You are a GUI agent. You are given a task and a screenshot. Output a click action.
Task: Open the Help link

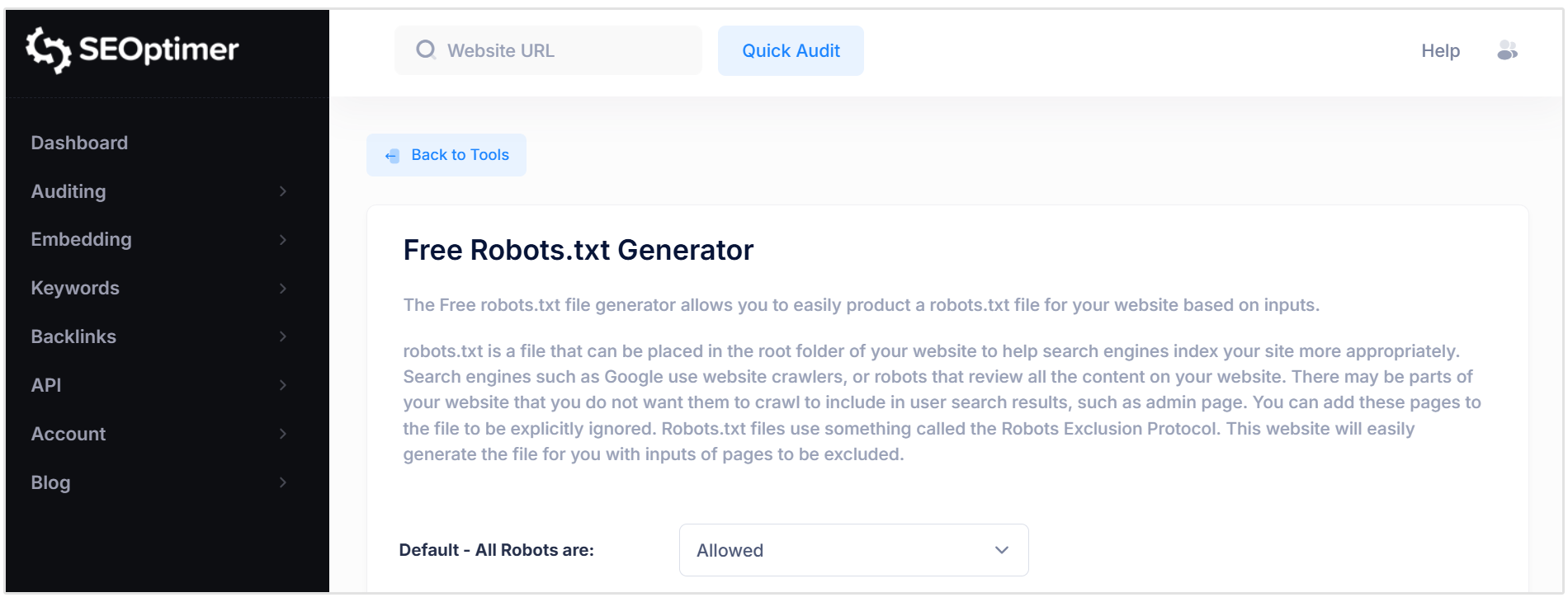pyautogui.click(x=1440, y=50)
